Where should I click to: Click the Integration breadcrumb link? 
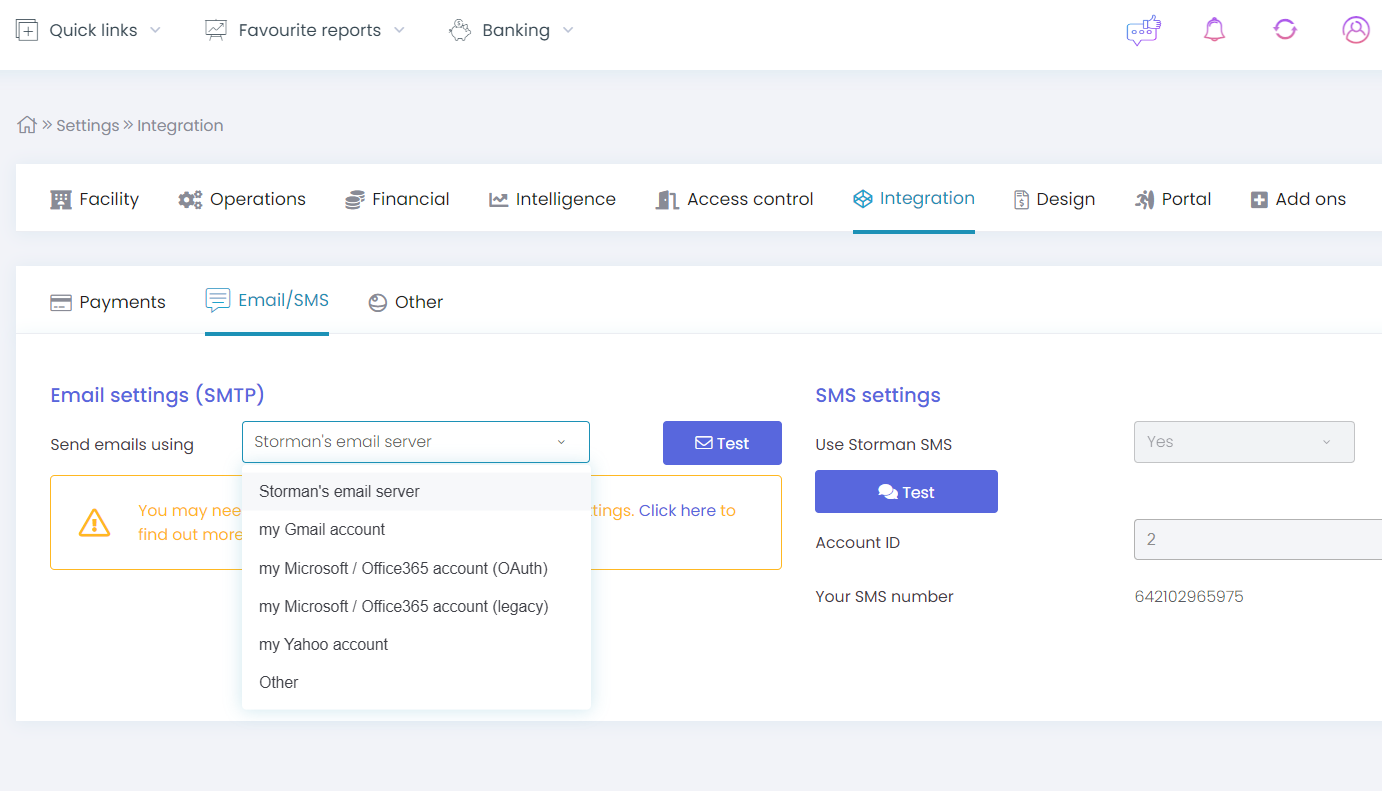tap(180, 125)
